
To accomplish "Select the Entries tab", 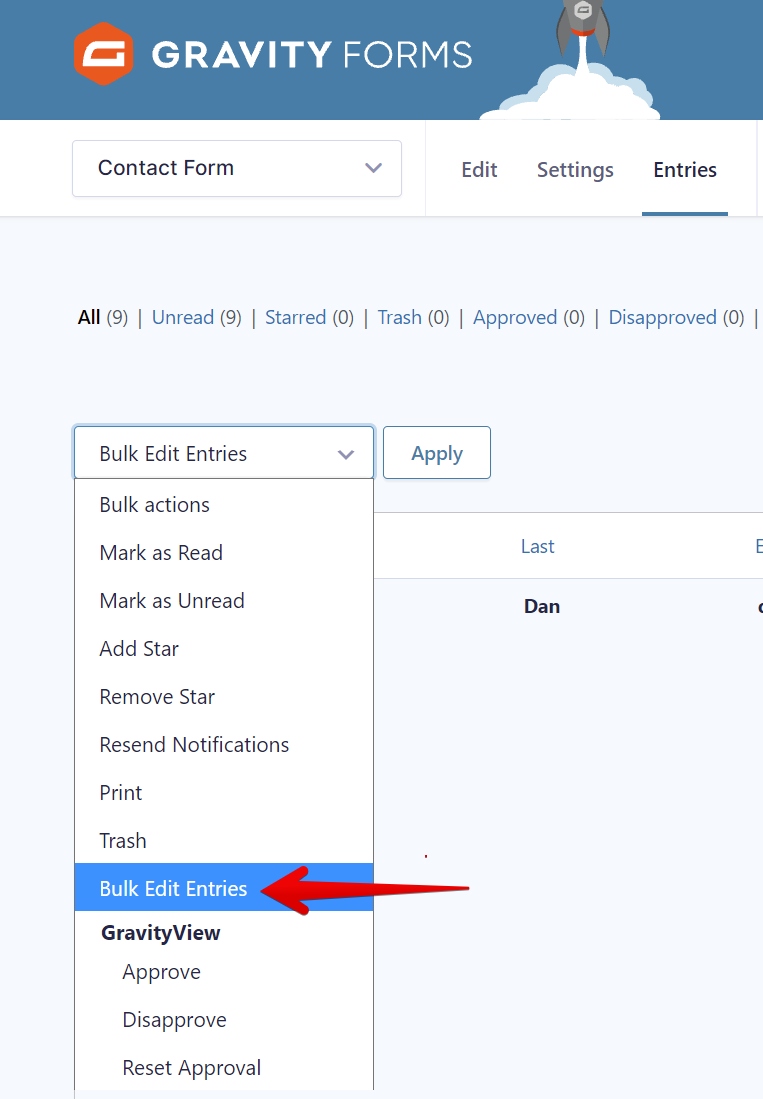I will [685, 170].
